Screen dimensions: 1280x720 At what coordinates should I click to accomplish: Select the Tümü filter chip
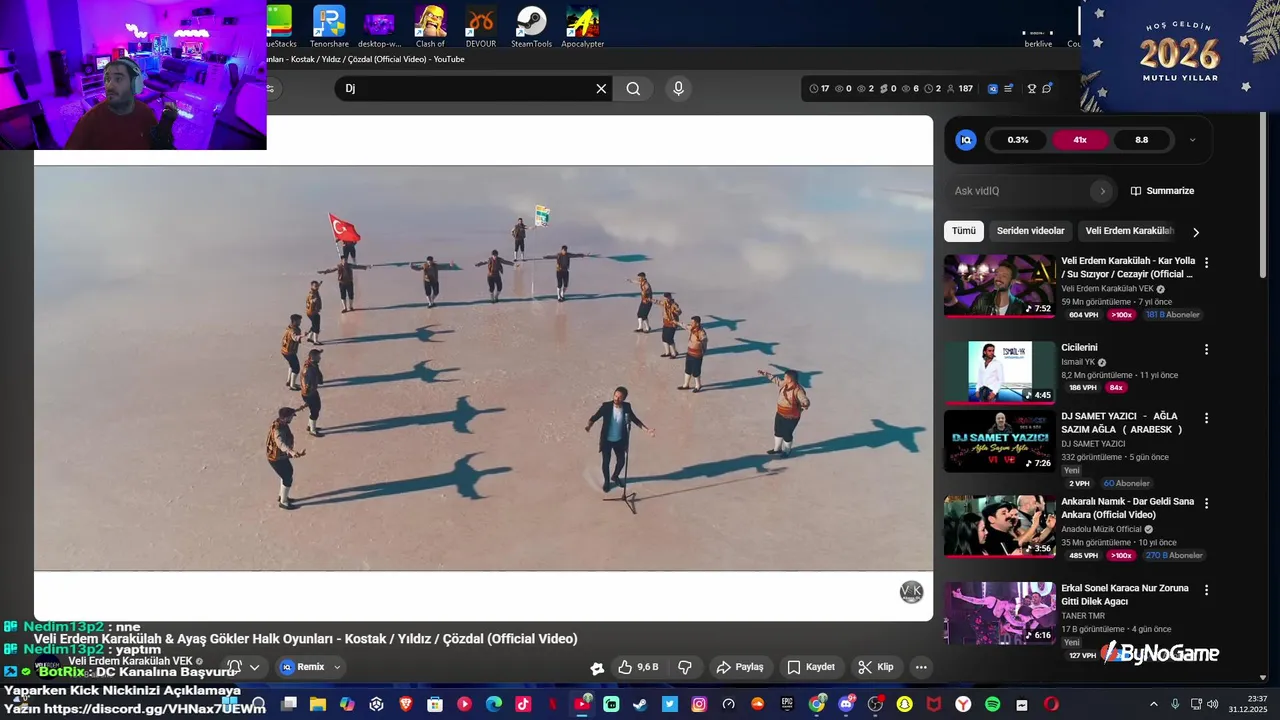tap(964, 231)
